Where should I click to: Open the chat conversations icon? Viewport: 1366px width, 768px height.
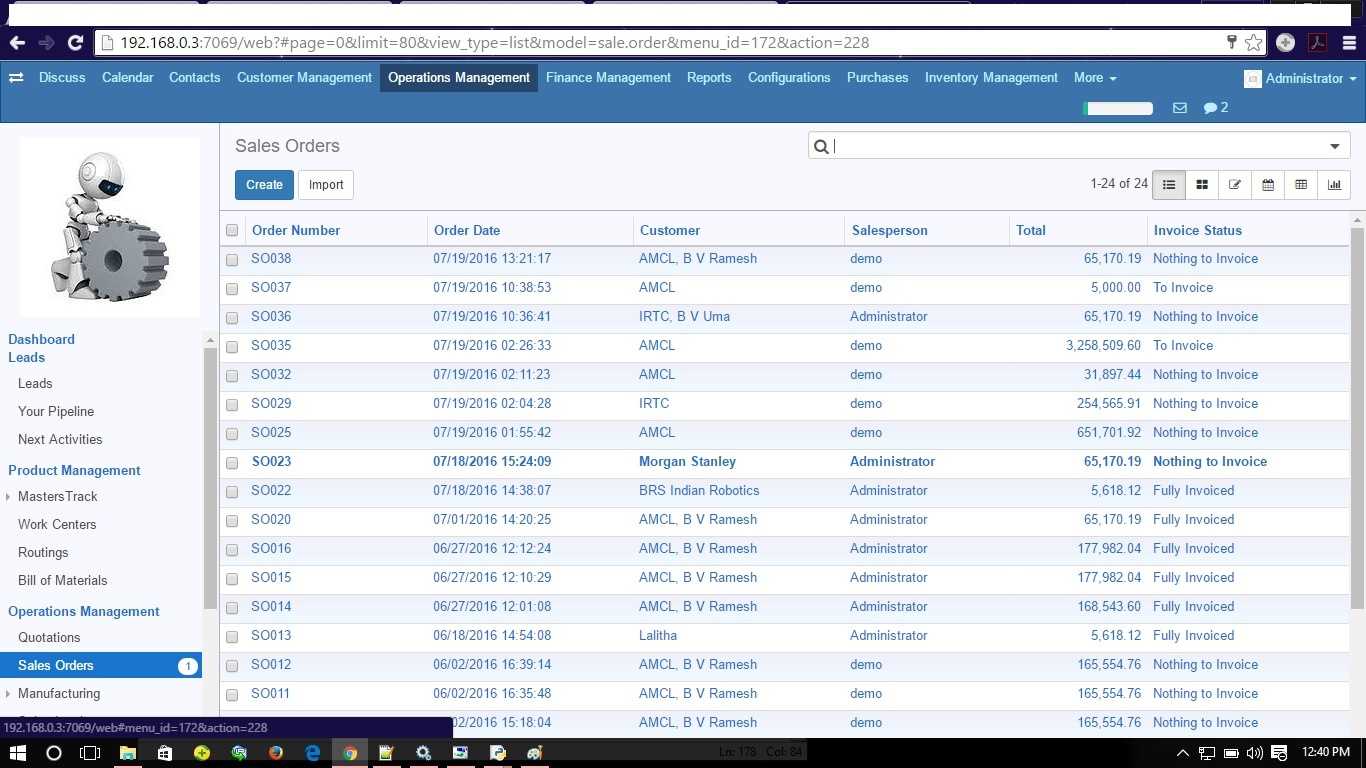[1215, 108]
